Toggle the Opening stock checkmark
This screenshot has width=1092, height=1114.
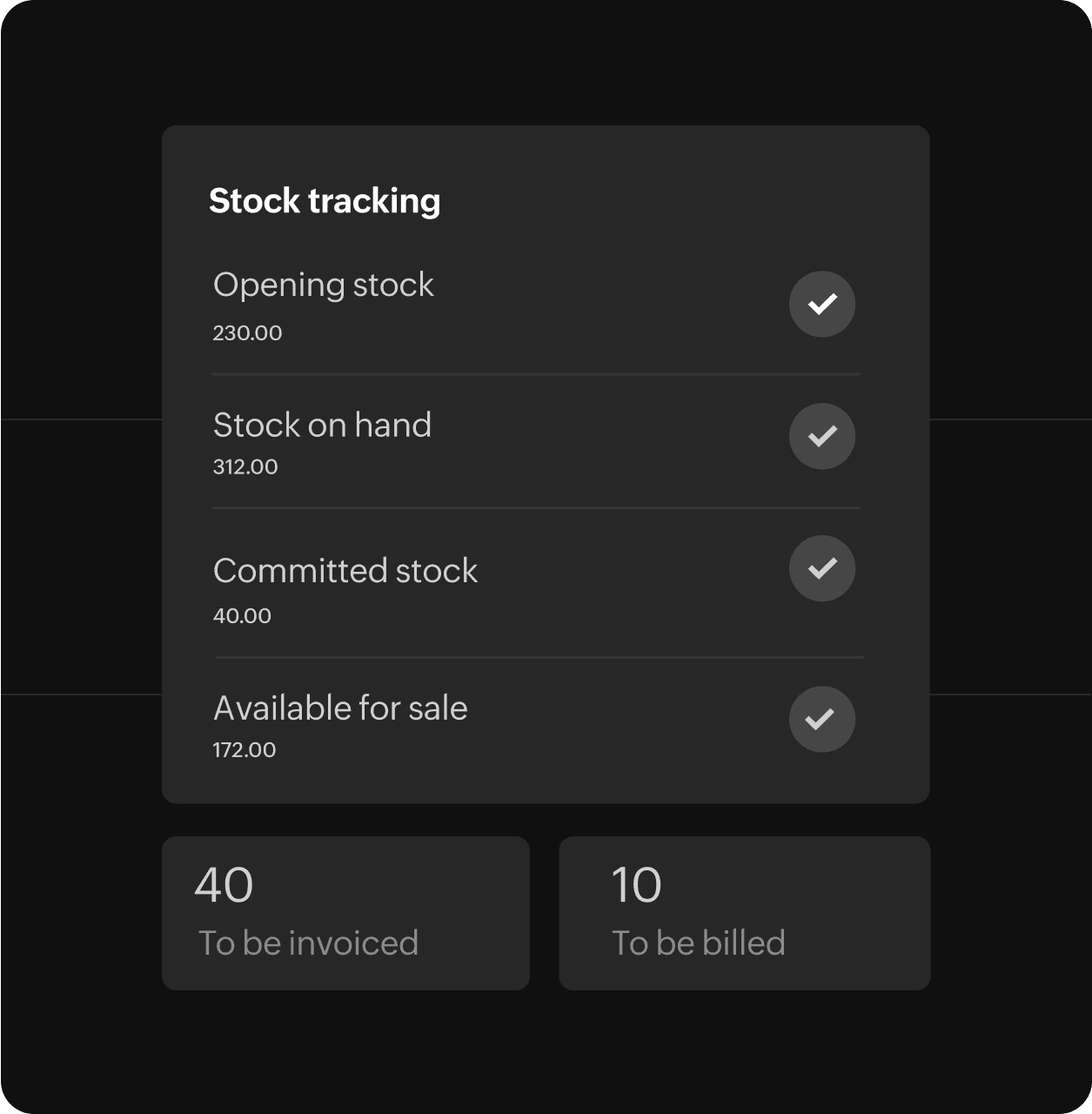pos(821,304)
